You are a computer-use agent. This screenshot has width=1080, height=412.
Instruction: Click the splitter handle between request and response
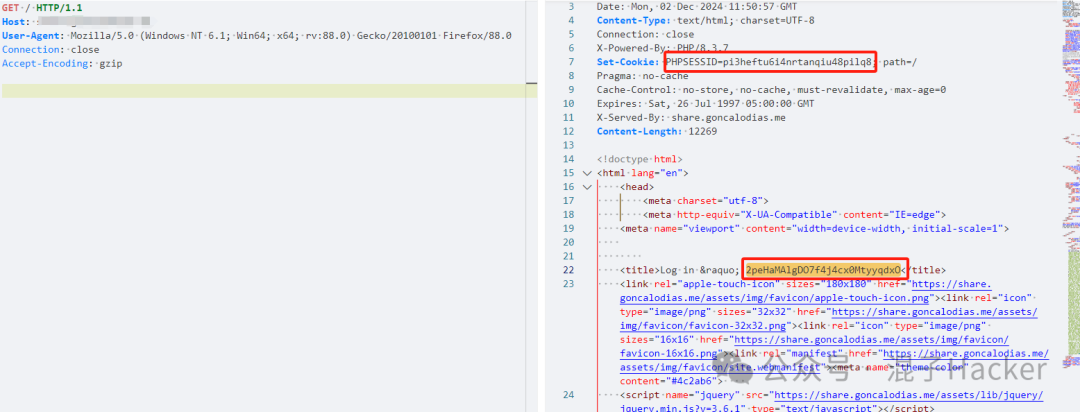coord(531,83)
